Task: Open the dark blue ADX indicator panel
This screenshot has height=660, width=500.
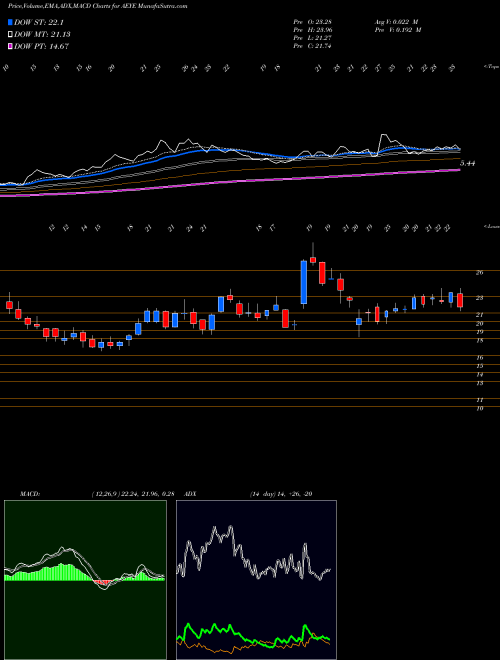Action: pyautogui.click(x=256, y=580)
